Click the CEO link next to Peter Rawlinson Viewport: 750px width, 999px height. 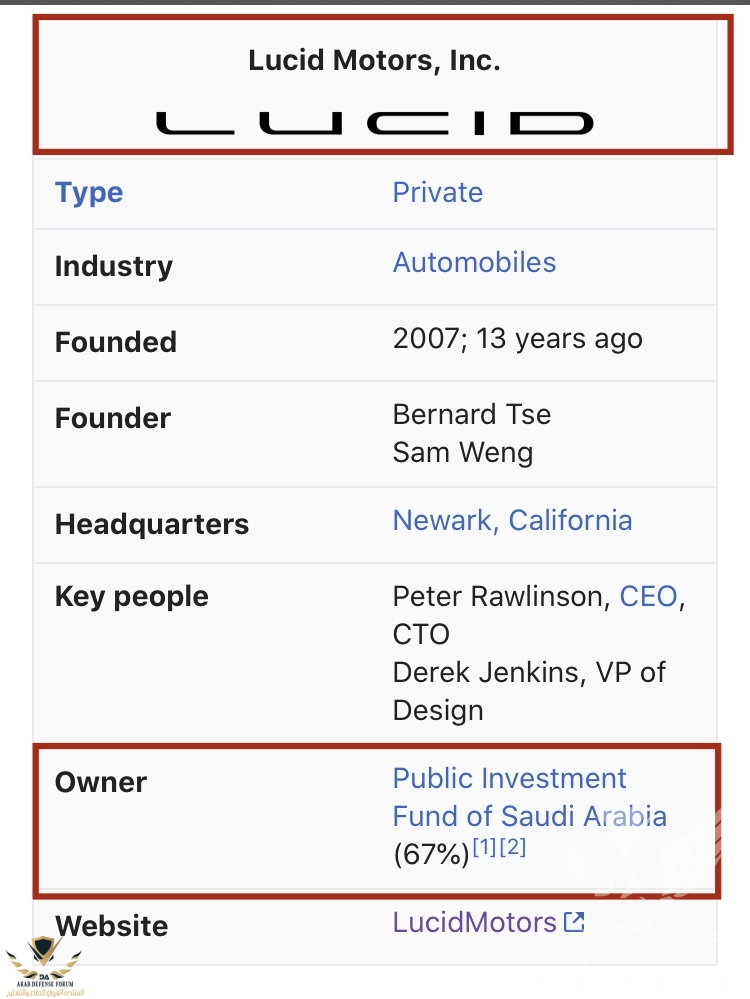pyautogui.click(x=648, y=596)
